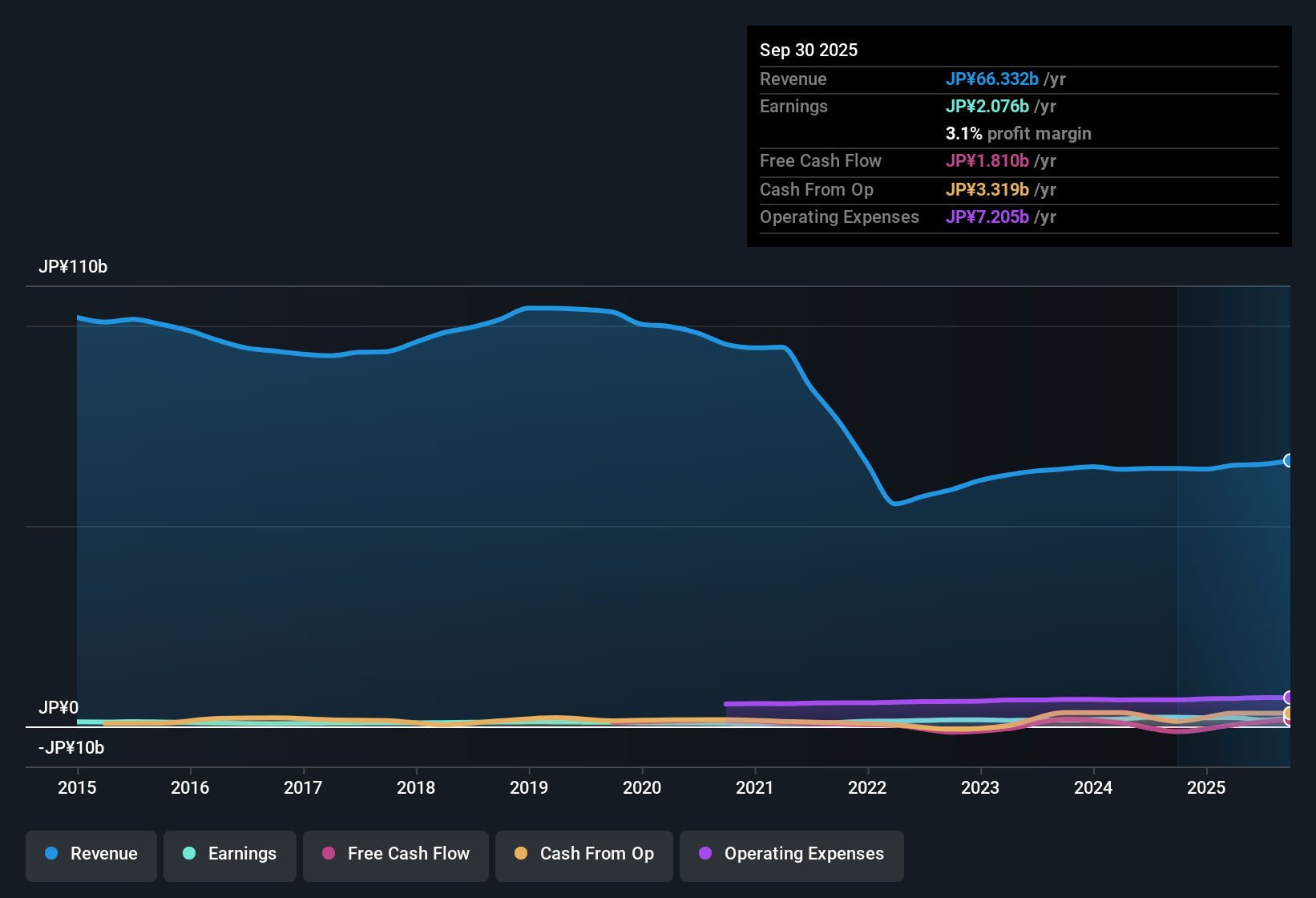Select the Revenue endpoint marker on the chart

pos(1288,460)
